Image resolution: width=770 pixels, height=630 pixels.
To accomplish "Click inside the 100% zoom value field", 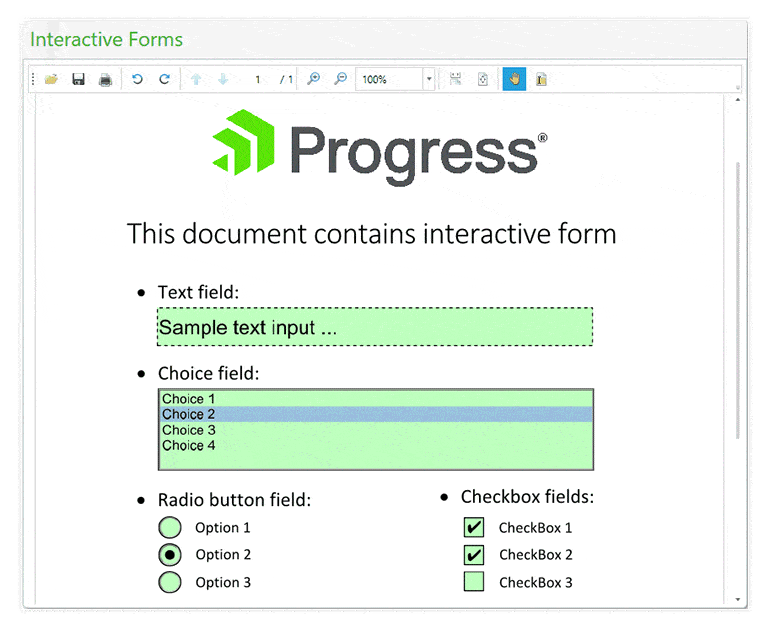I will pyautogui.click(x=390, y=79).
